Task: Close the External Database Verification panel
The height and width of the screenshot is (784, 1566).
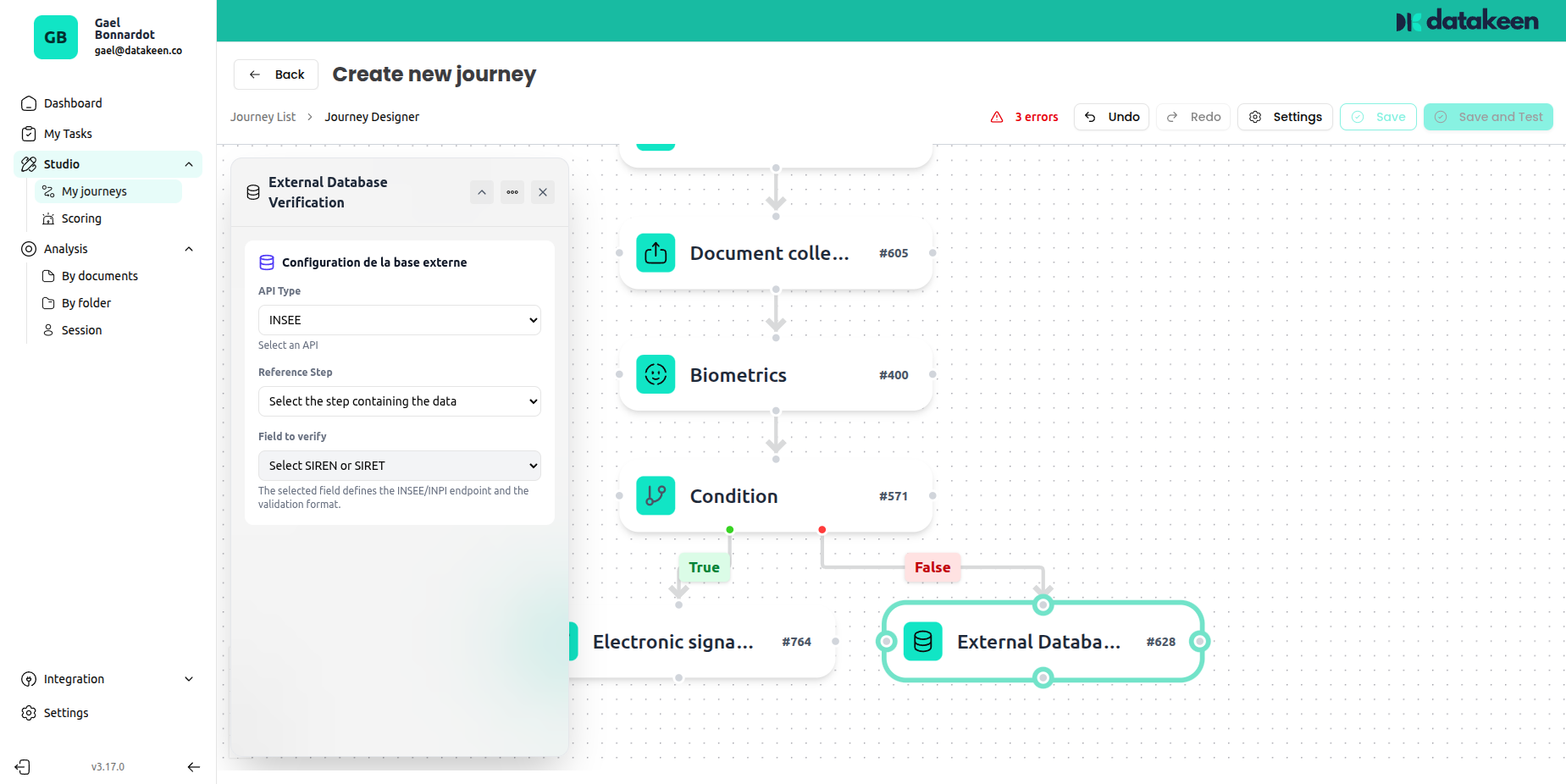Action: (543, 192)
